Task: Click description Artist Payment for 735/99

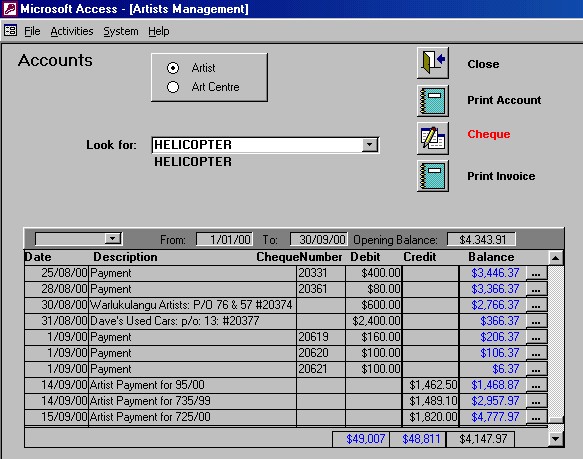Action: point(193,401)
